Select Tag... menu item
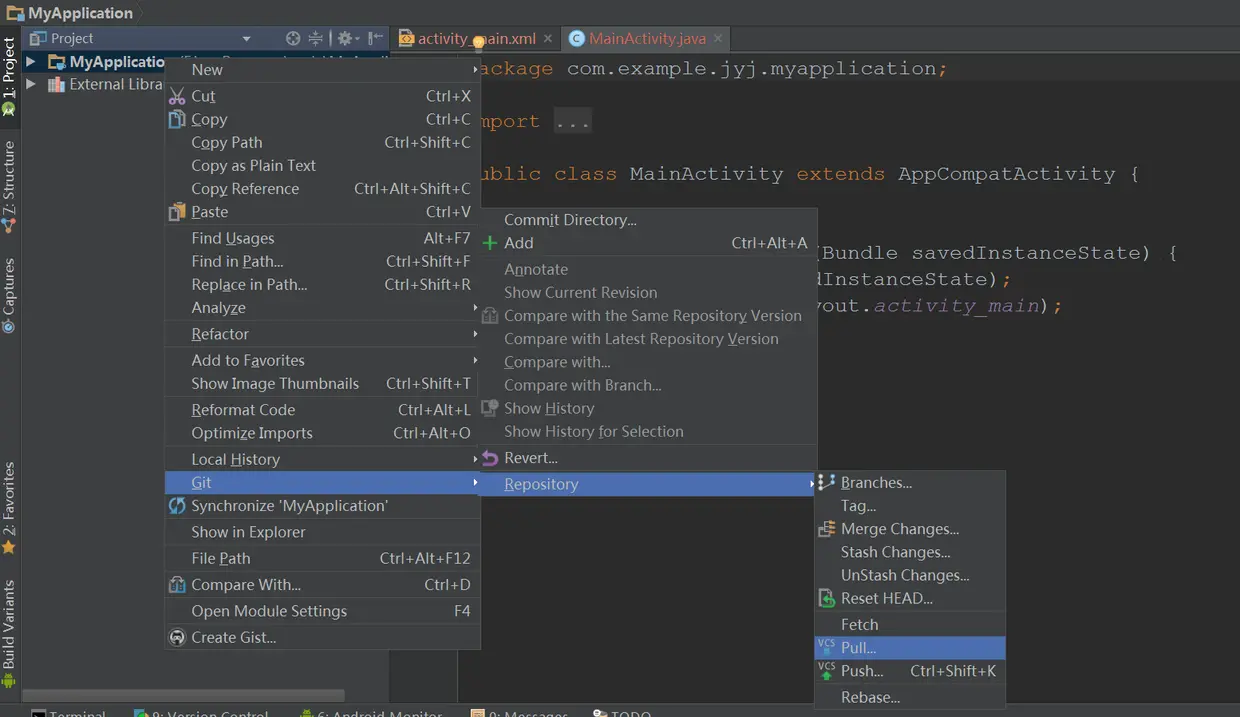 coord(910,506)
